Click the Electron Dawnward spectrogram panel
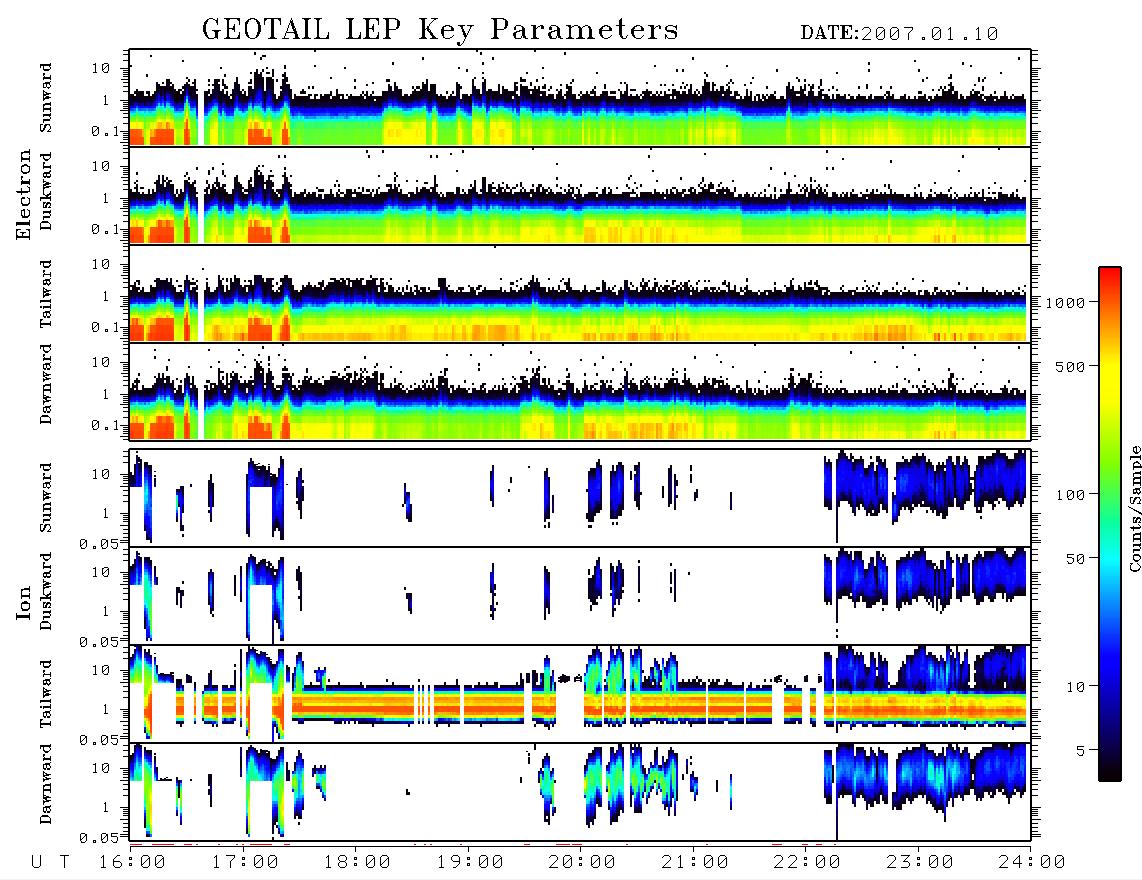This screenshot has width=1142, height=880. (580, 392)
